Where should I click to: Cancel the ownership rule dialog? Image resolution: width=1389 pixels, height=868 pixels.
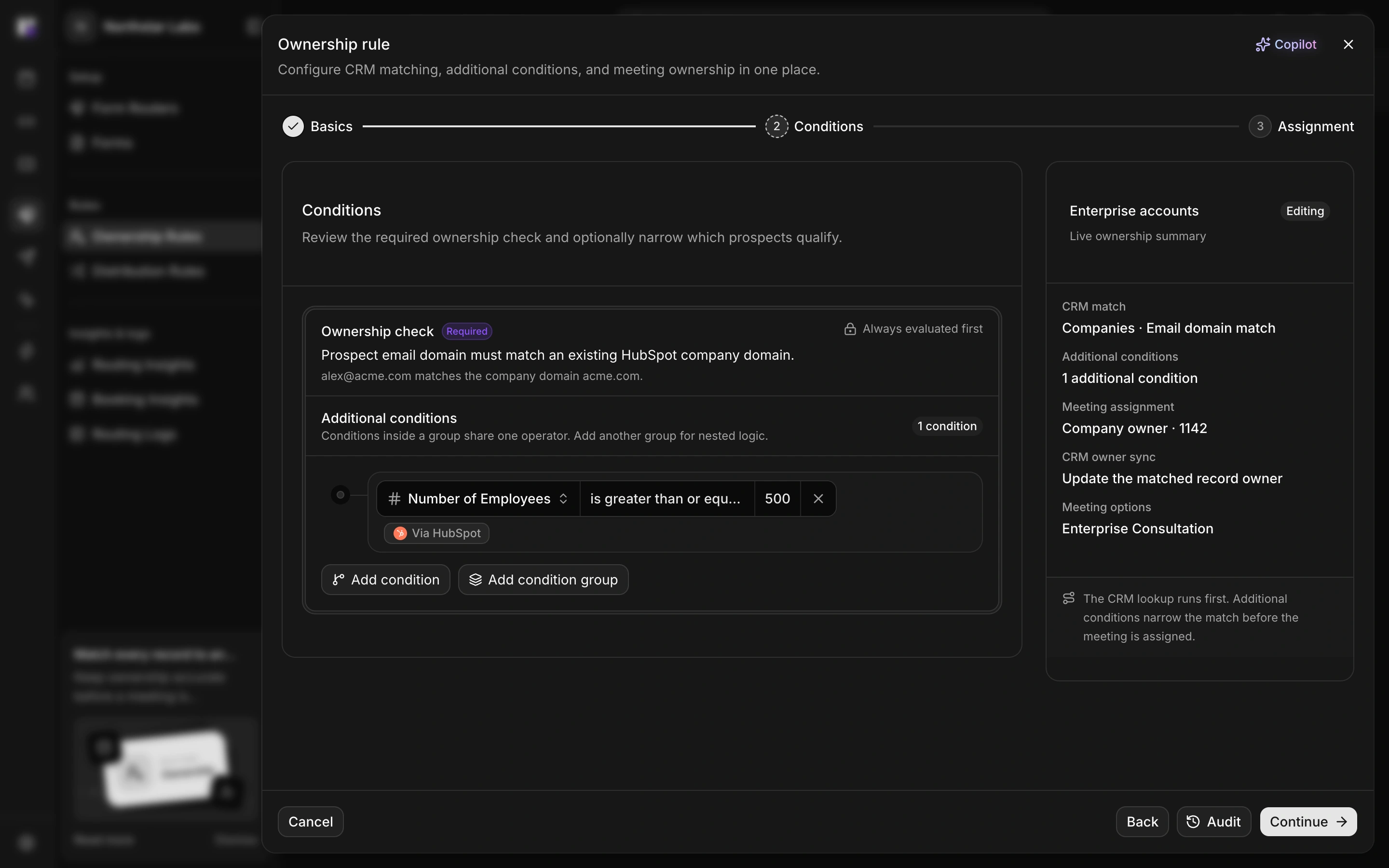click(311, 822)
